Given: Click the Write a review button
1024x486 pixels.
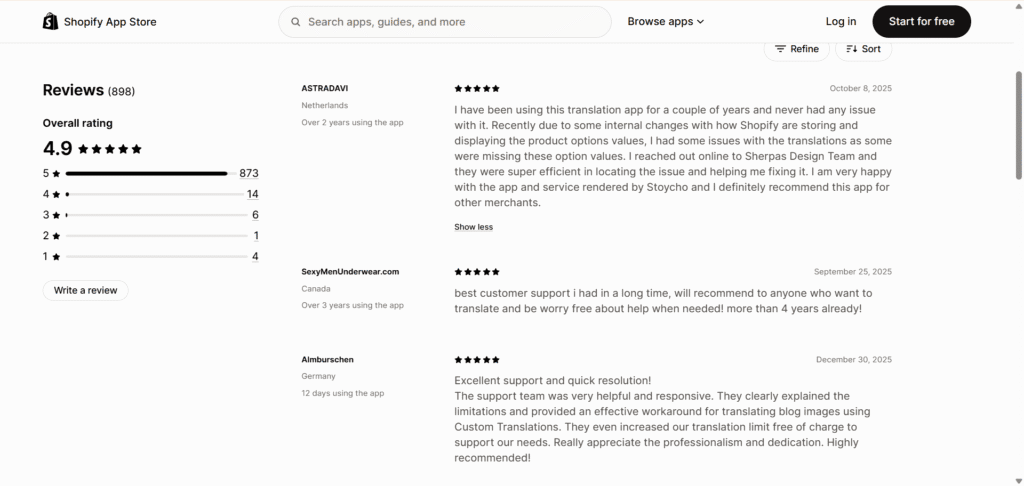Looking at the screenshot, I should click(x=85, y=290).
